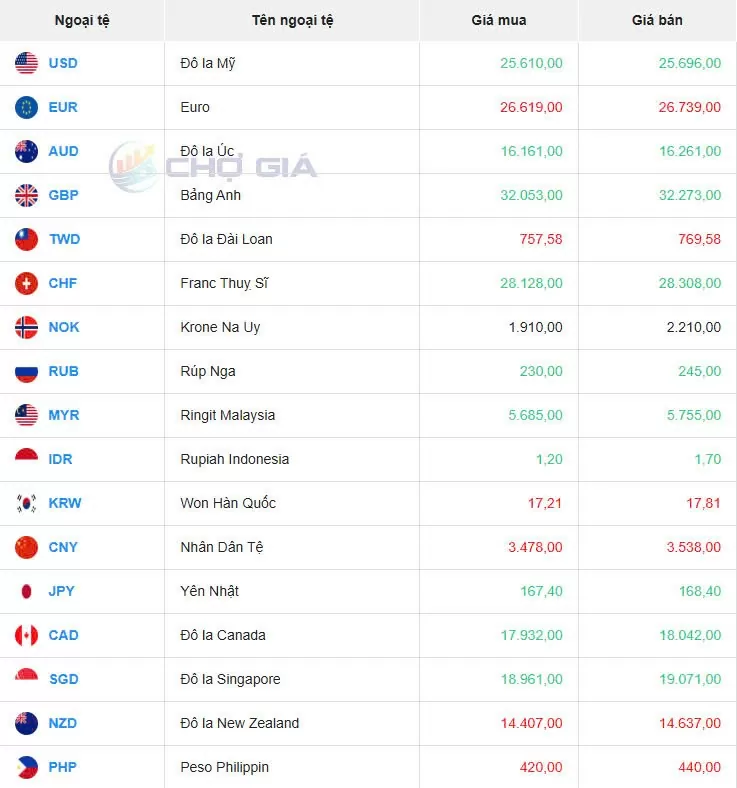This screenshot has height=788, width=737.
Task: Click the Chợ Giá watermark logo
Action: [213, 166]
